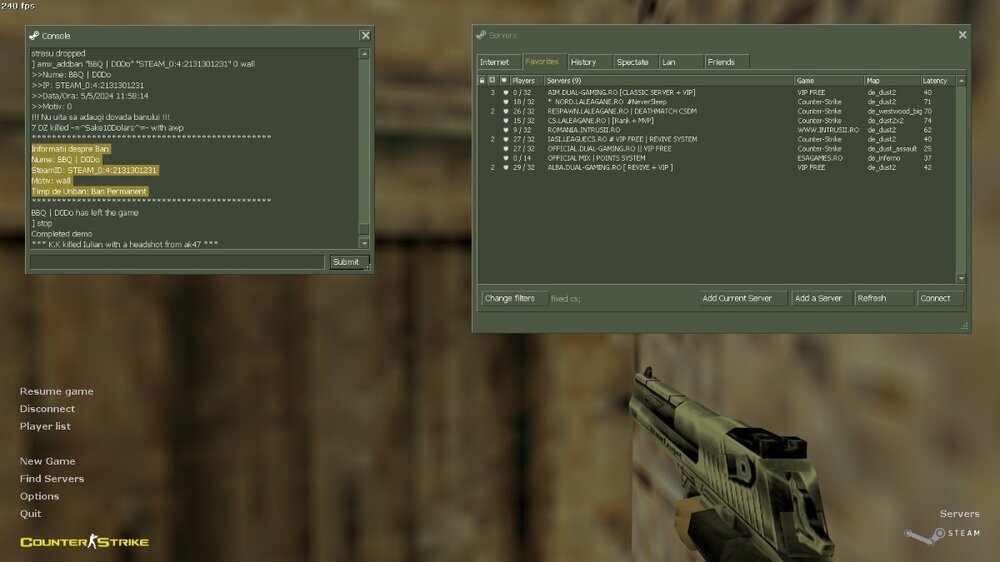Screen dimensions: 1000x562
Task: Switch to the Internet tab
Action: (x=494, y=62)
